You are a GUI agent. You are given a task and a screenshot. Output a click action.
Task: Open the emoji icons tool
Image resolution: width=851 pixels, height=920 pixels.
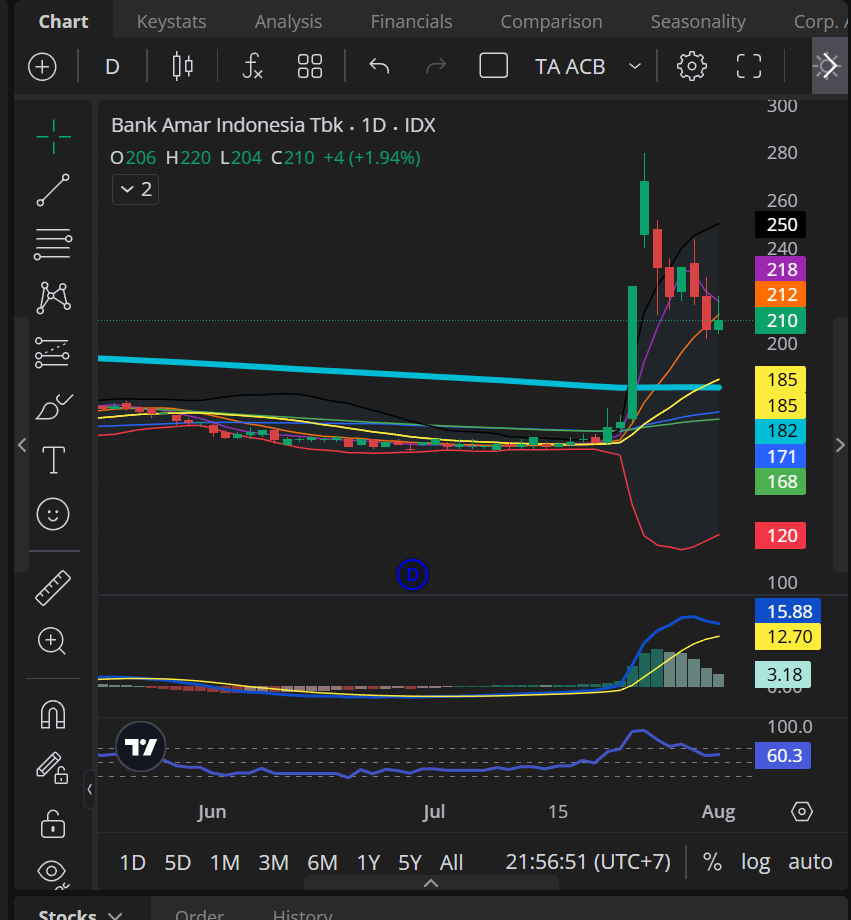tap(53, 515)
